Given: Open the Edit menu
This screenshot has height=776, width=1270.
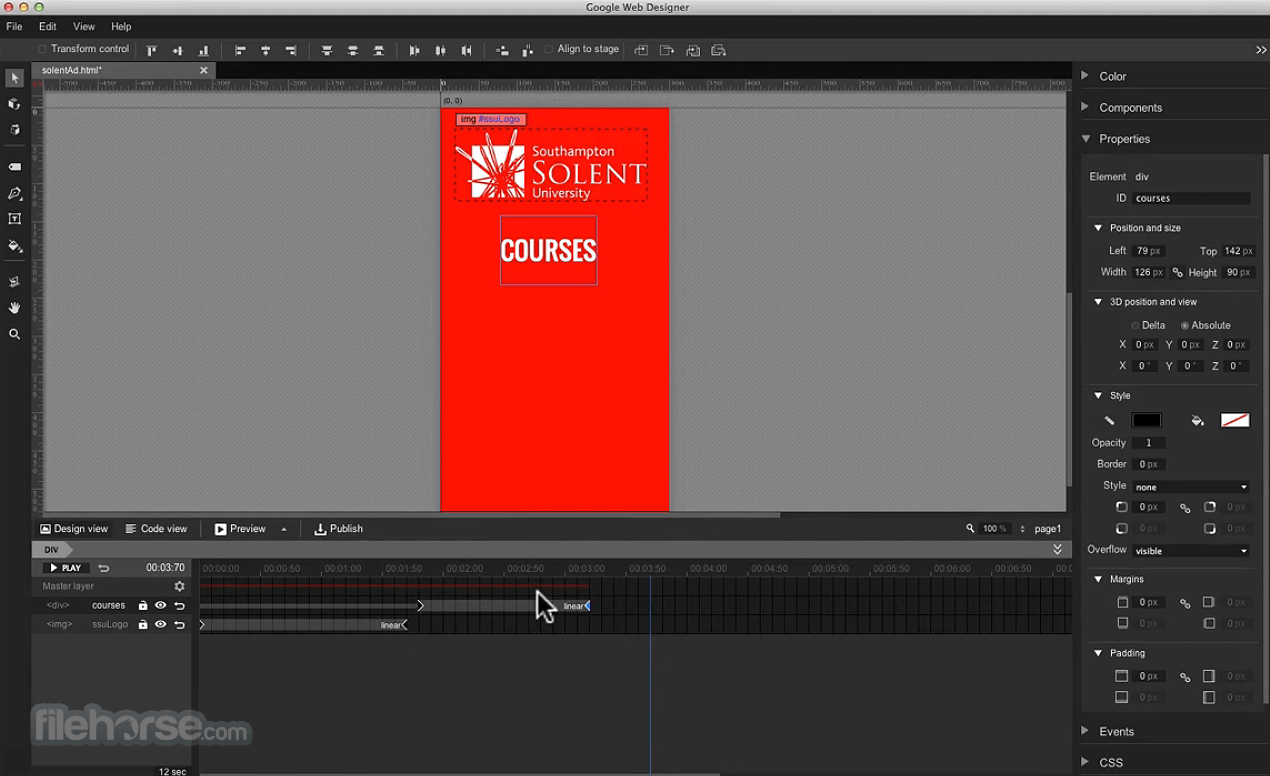Looking at the screenshot, I should coord(48,27).
